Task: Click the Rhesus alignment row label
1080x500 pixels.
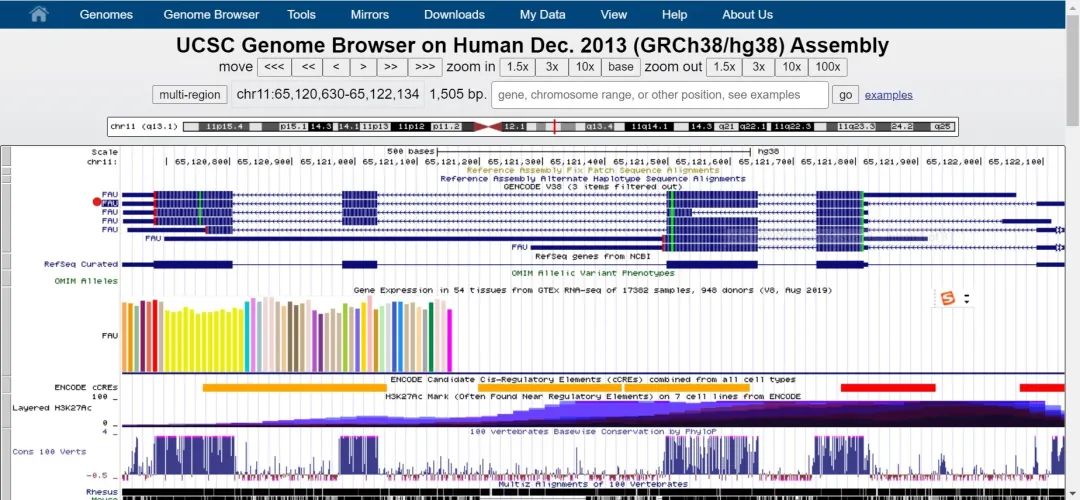Action: click(102, 492)
